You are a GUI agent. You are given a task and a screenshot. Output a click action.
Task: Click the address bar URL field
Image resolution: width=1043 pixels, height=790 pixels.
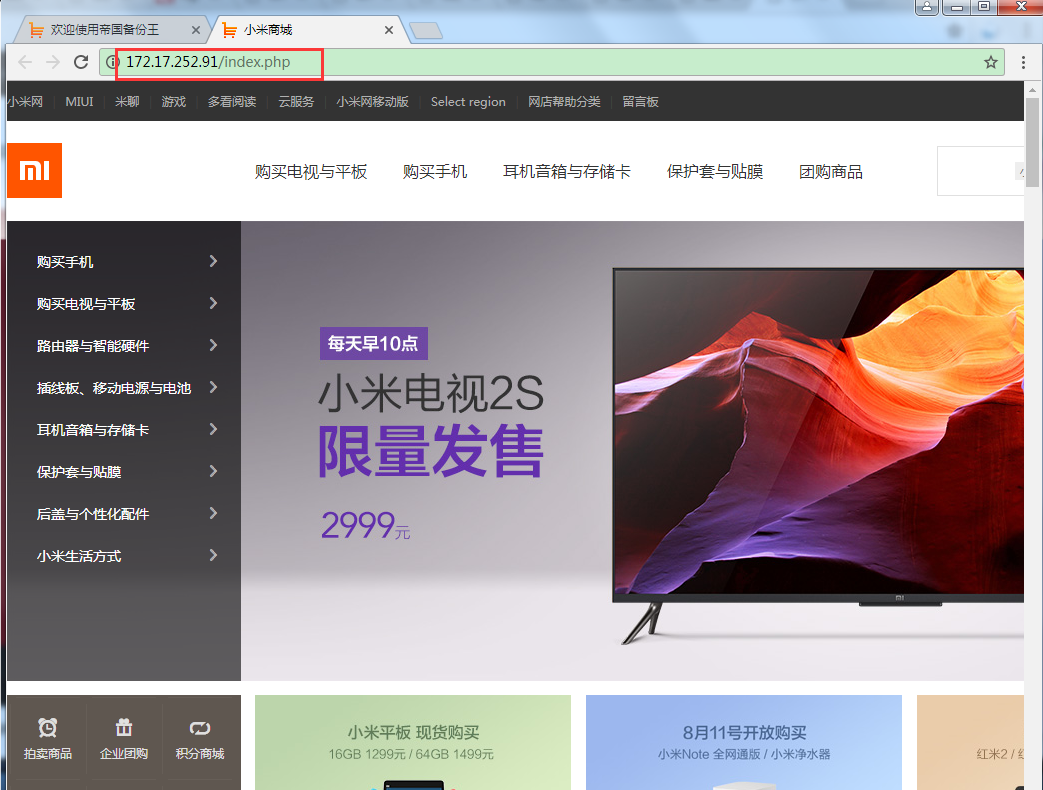point(552,62)
